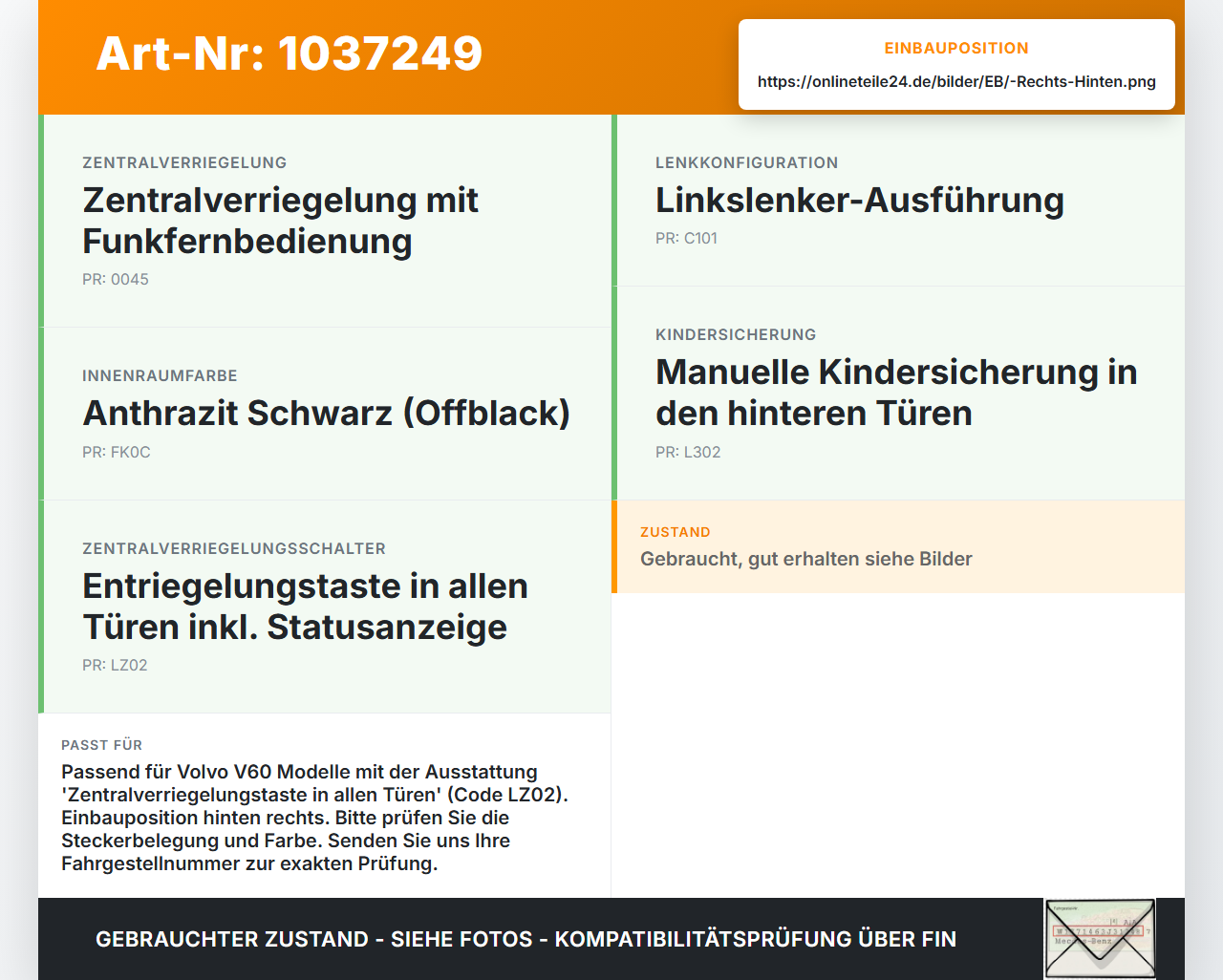
Task: Click the PR: 0045 code
Action: pos(116,280)
